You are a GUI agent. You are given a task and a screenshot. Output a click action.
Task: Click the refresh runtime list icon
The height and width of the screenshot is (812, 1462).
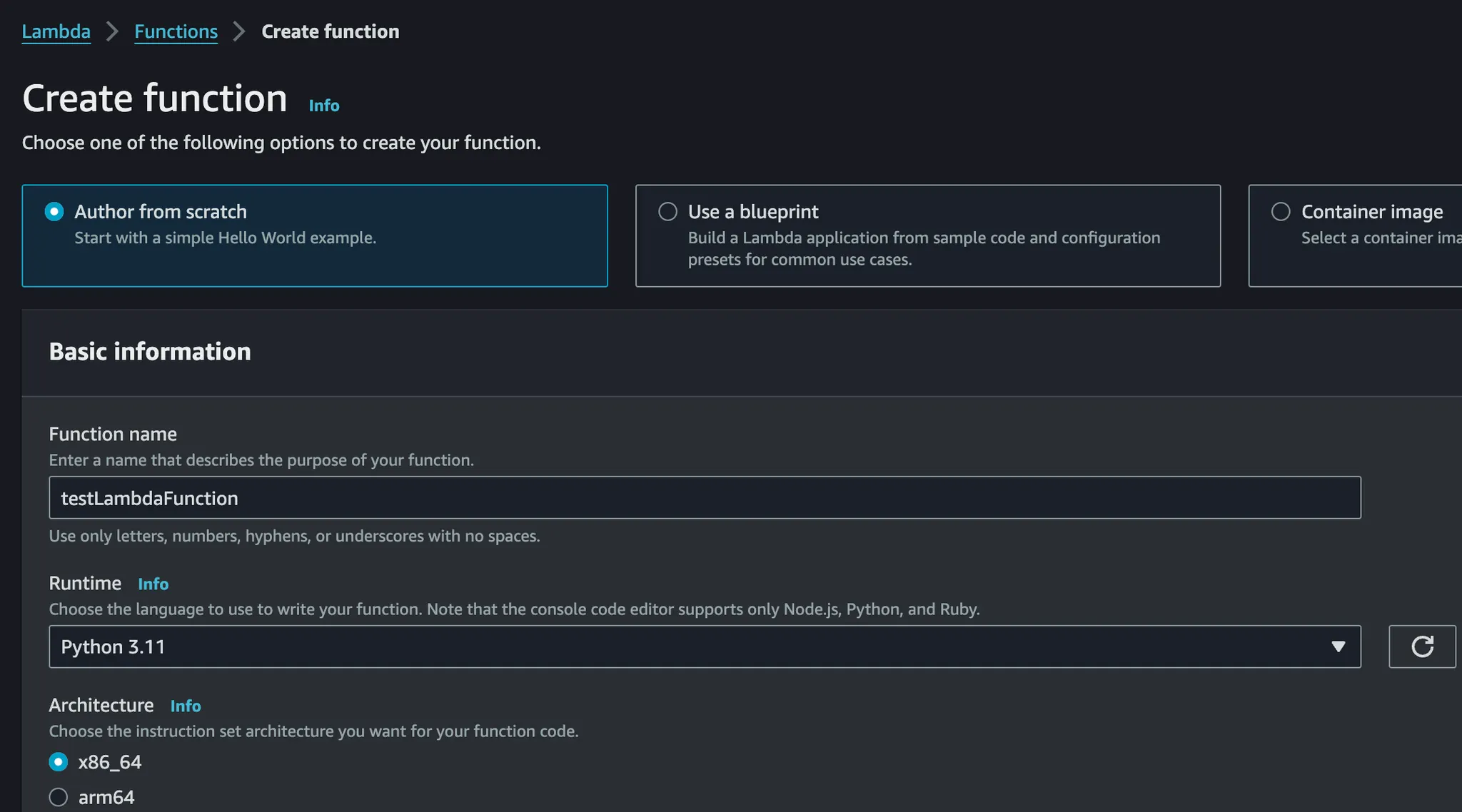coord(1421,646)
